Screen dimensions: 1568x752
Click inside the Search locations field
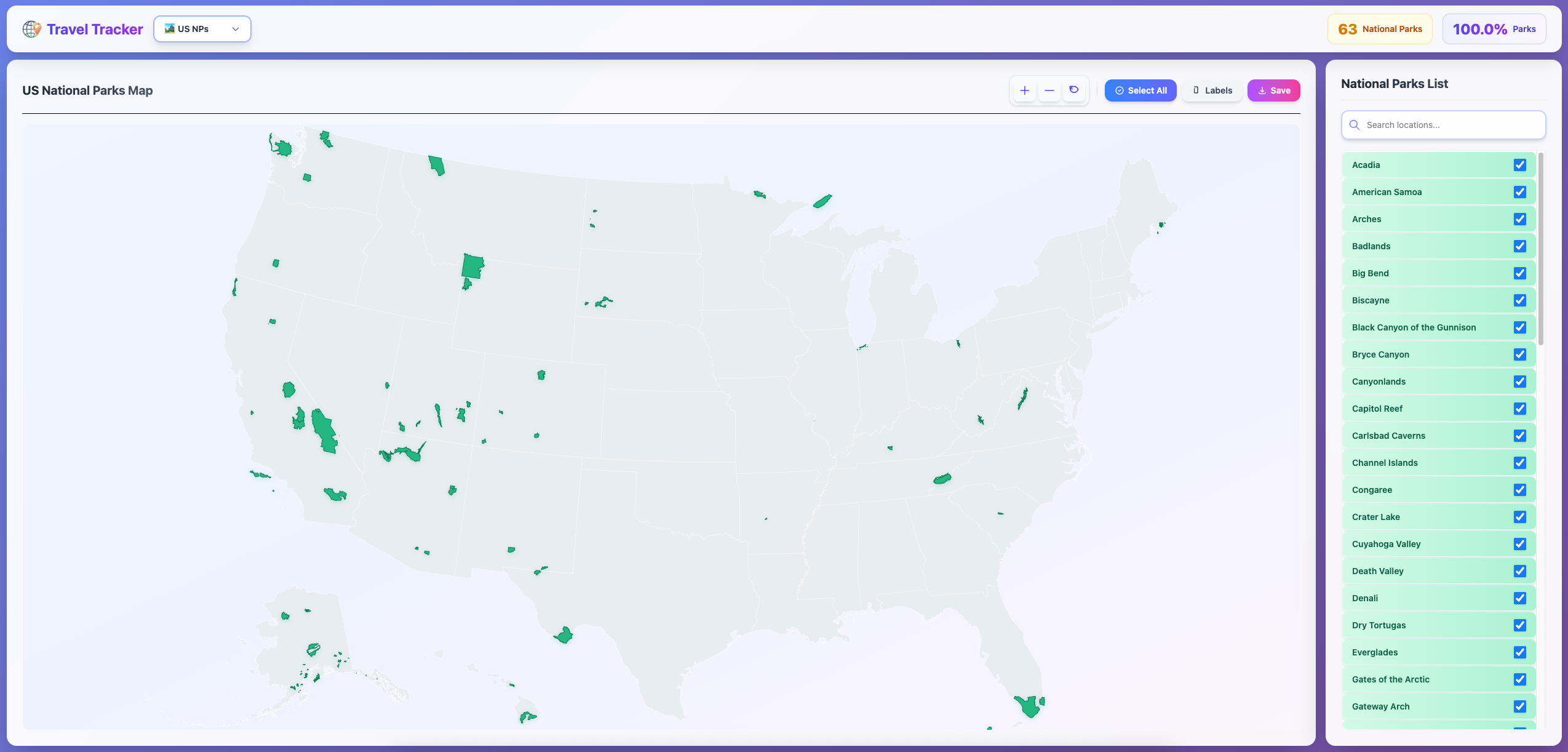pyautogui.click(x=1443, y=125)
